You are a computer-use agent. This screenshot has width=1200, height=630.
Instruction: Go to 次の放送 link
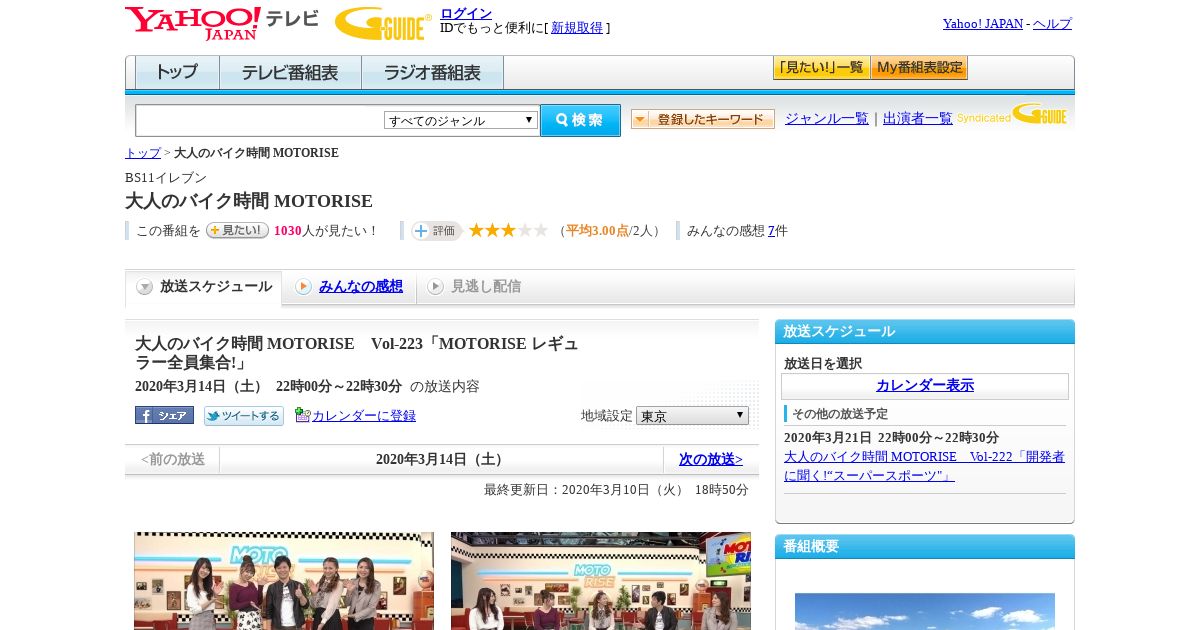tap(711, 459)
